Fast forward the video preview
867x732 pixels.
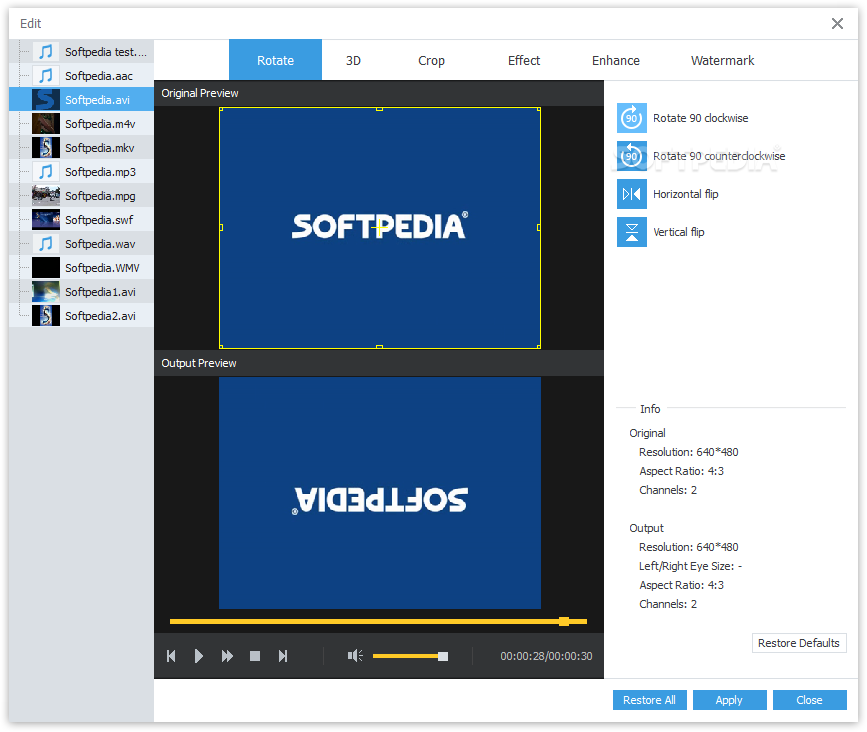227,656
